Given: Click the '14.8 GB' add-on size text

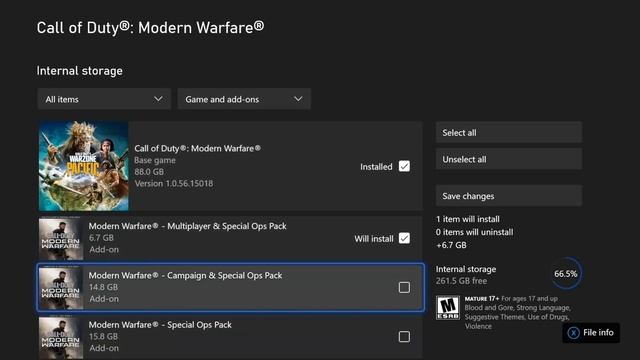Looking at the screenshot, I should (103, 287).
